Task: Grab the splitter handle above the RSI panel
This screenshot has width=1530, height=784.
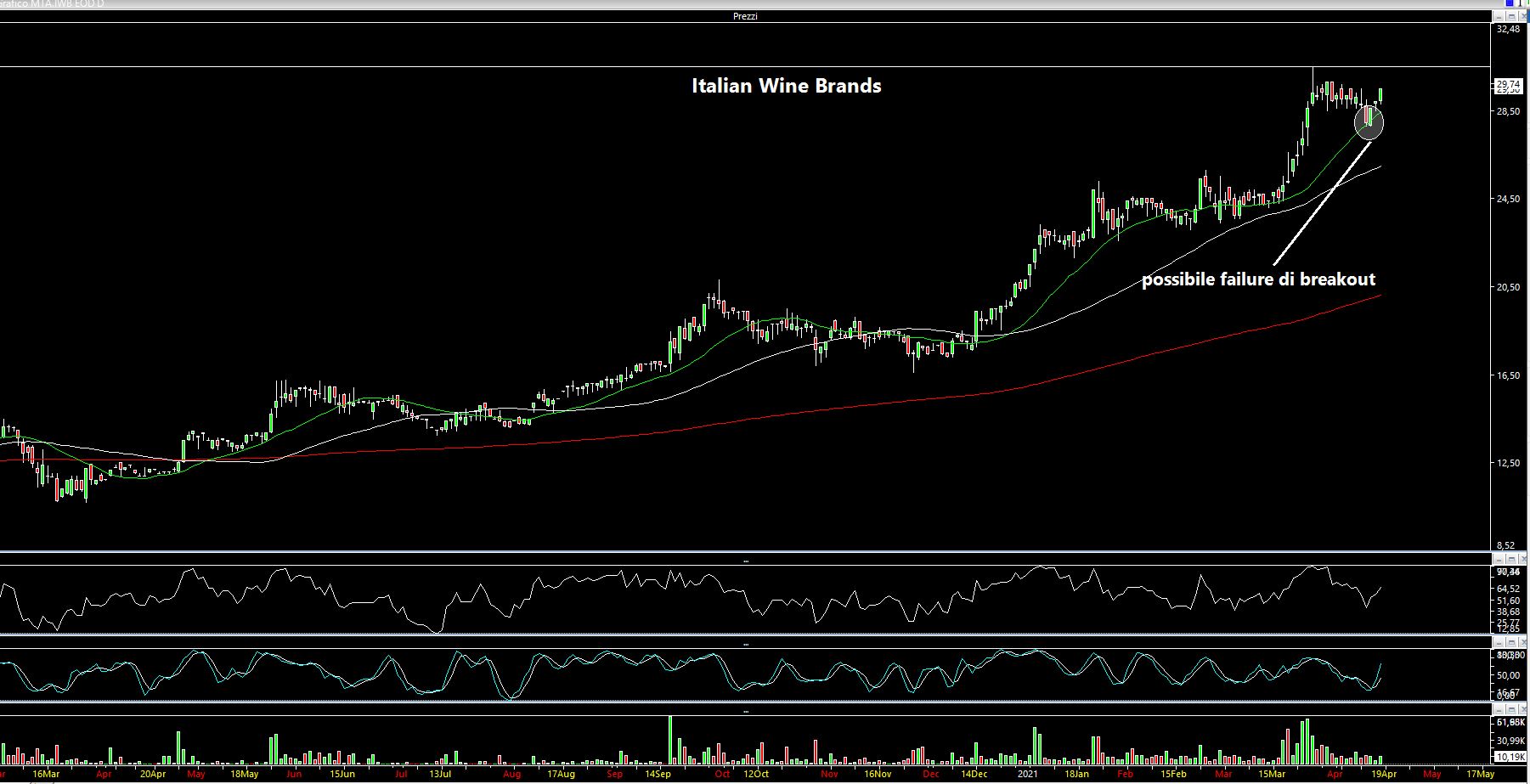Action: click(746, 561)
